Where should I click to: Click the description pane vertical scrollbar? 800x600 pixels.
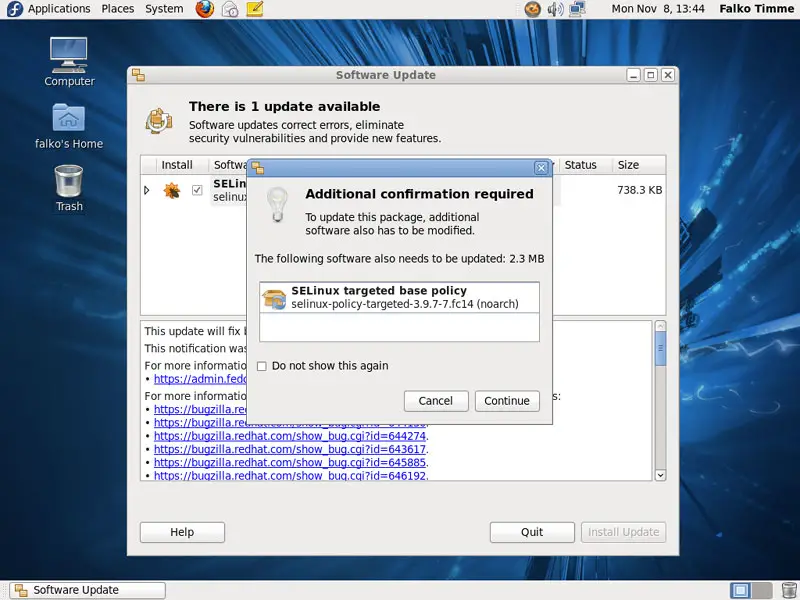pos(660,400)
